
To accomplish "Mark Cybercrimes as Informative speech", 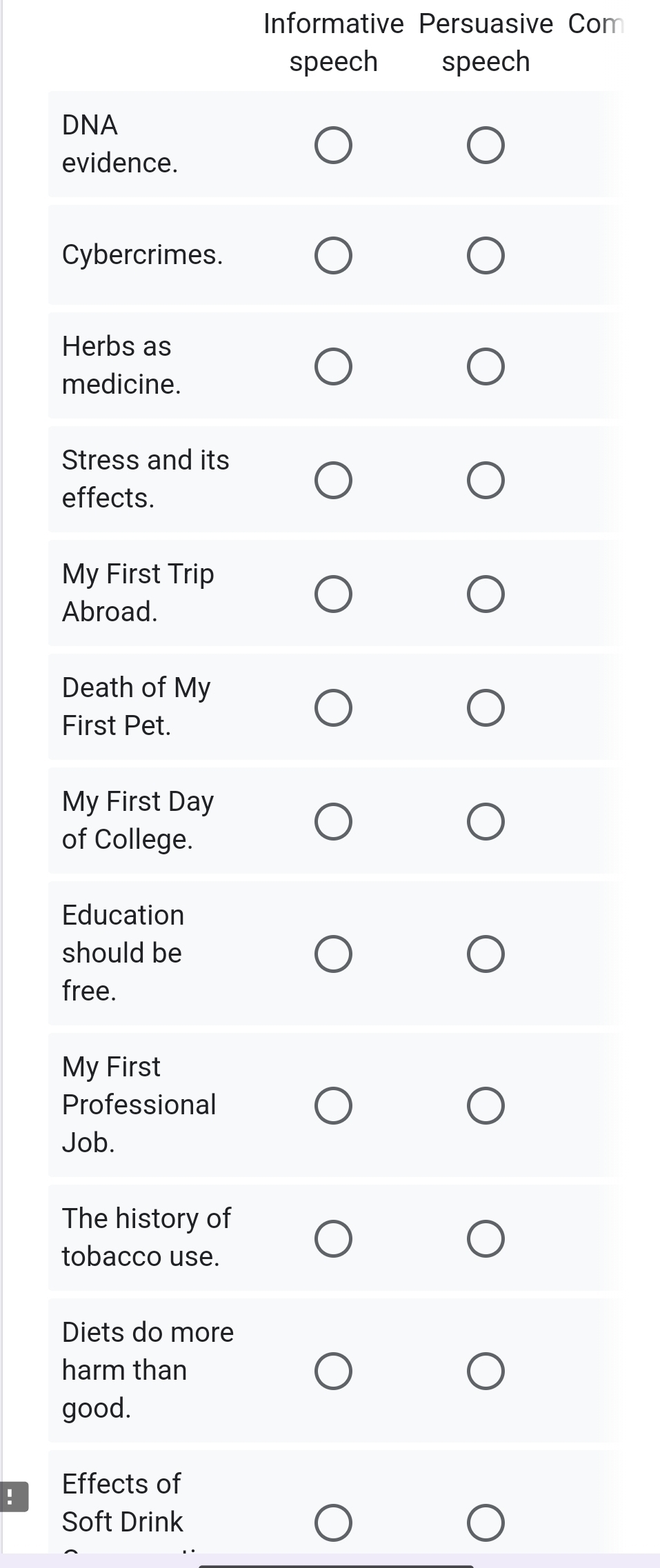I will (x=334, y=256).
